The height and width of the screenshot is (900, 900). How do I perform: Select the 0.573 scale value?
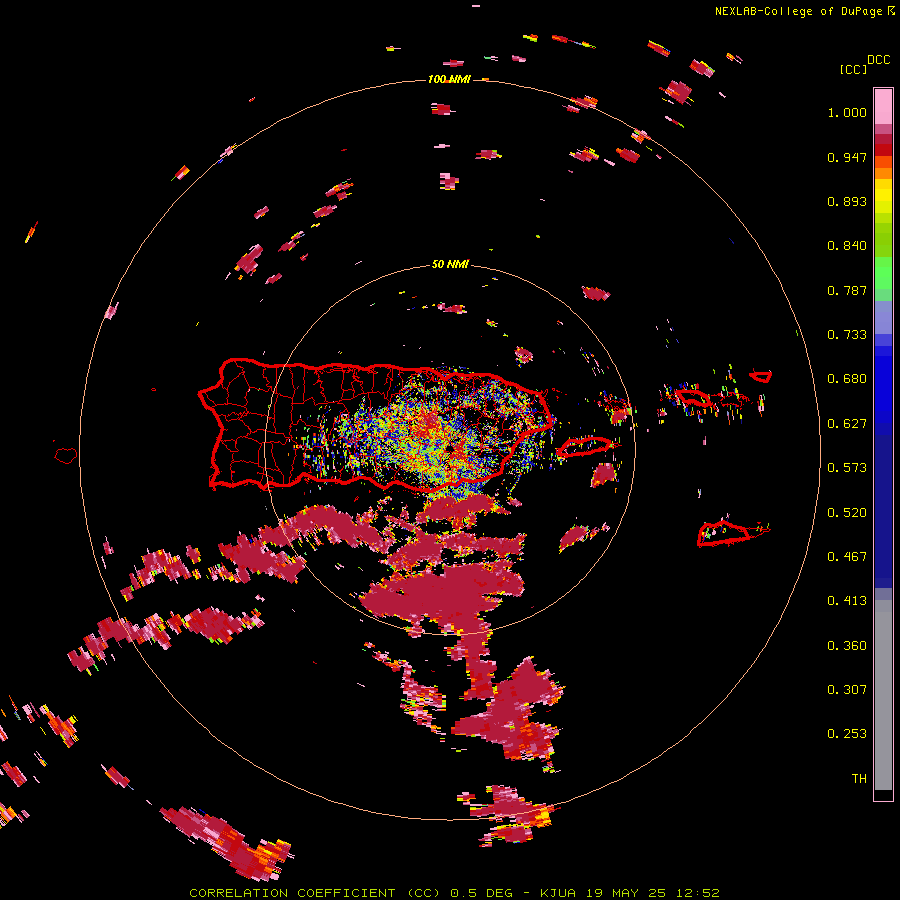(847, 468)
